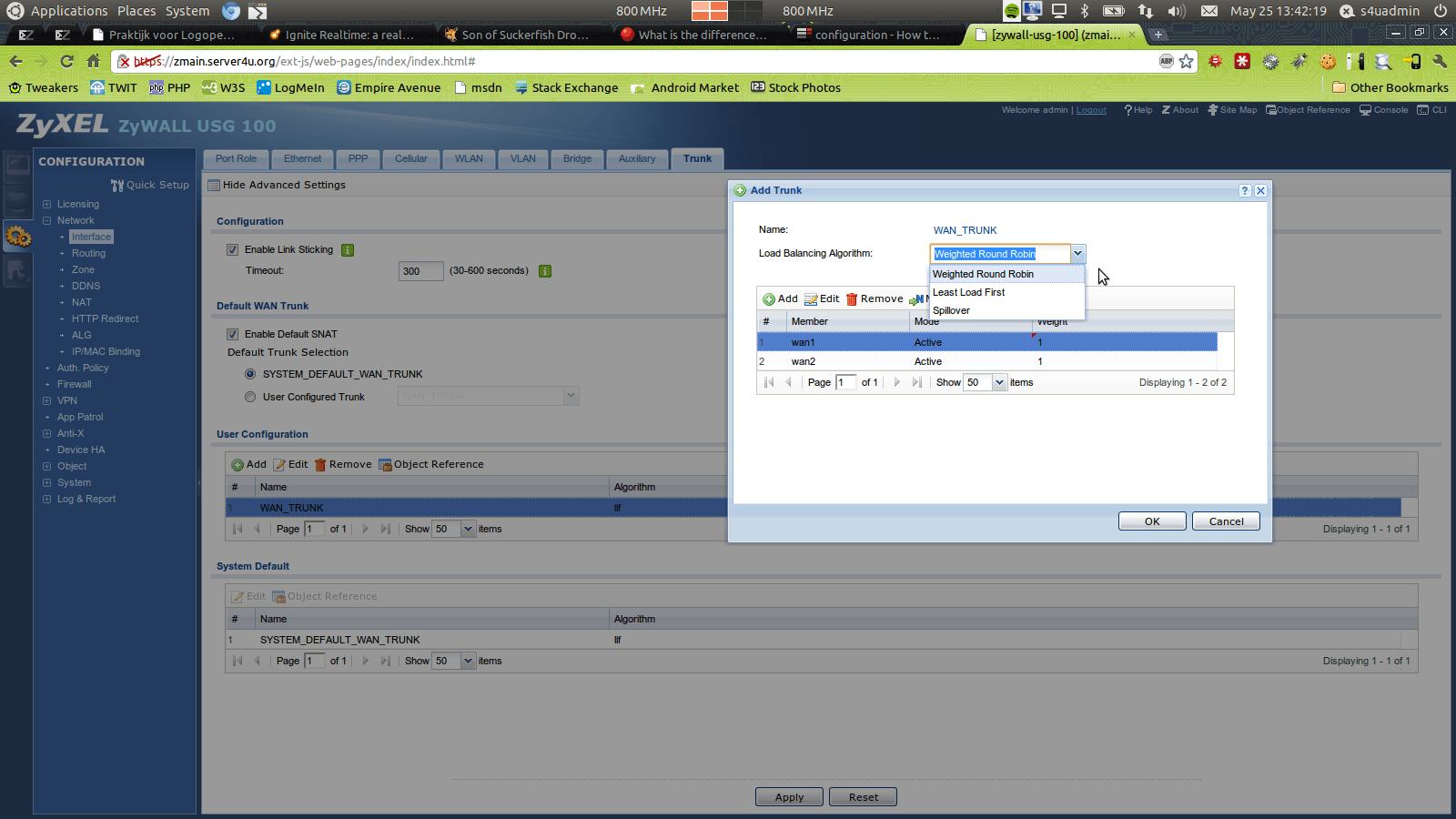The width and height of the screenshot is (1456, 819).
Task: Choose Weighted Round Robin option in list
Action: pos(1006,274)
